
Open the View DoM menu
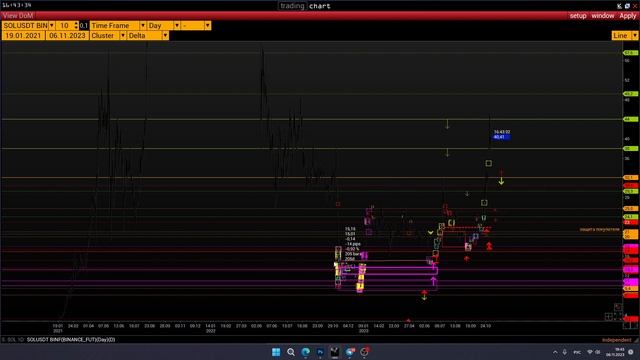pyautogui.click(x=18, y=16)
